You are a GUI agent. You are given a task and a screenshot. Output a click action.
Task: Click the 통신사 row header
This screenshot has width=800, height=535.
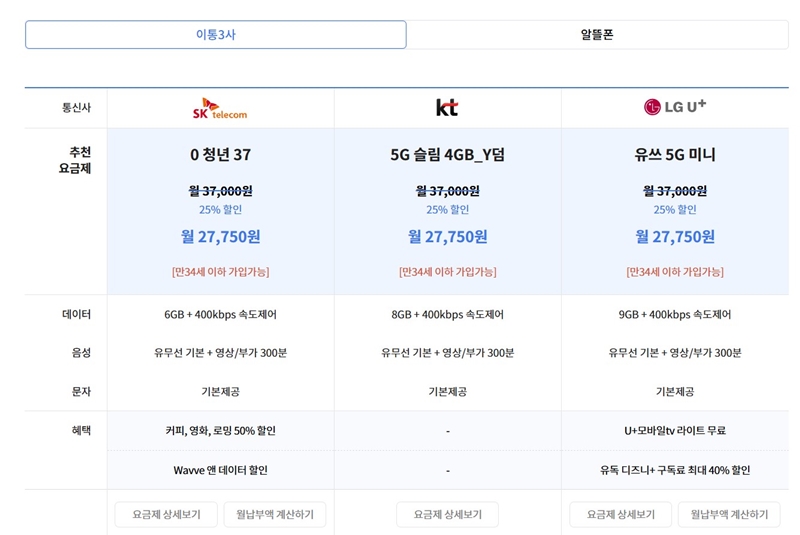[76, 108]
